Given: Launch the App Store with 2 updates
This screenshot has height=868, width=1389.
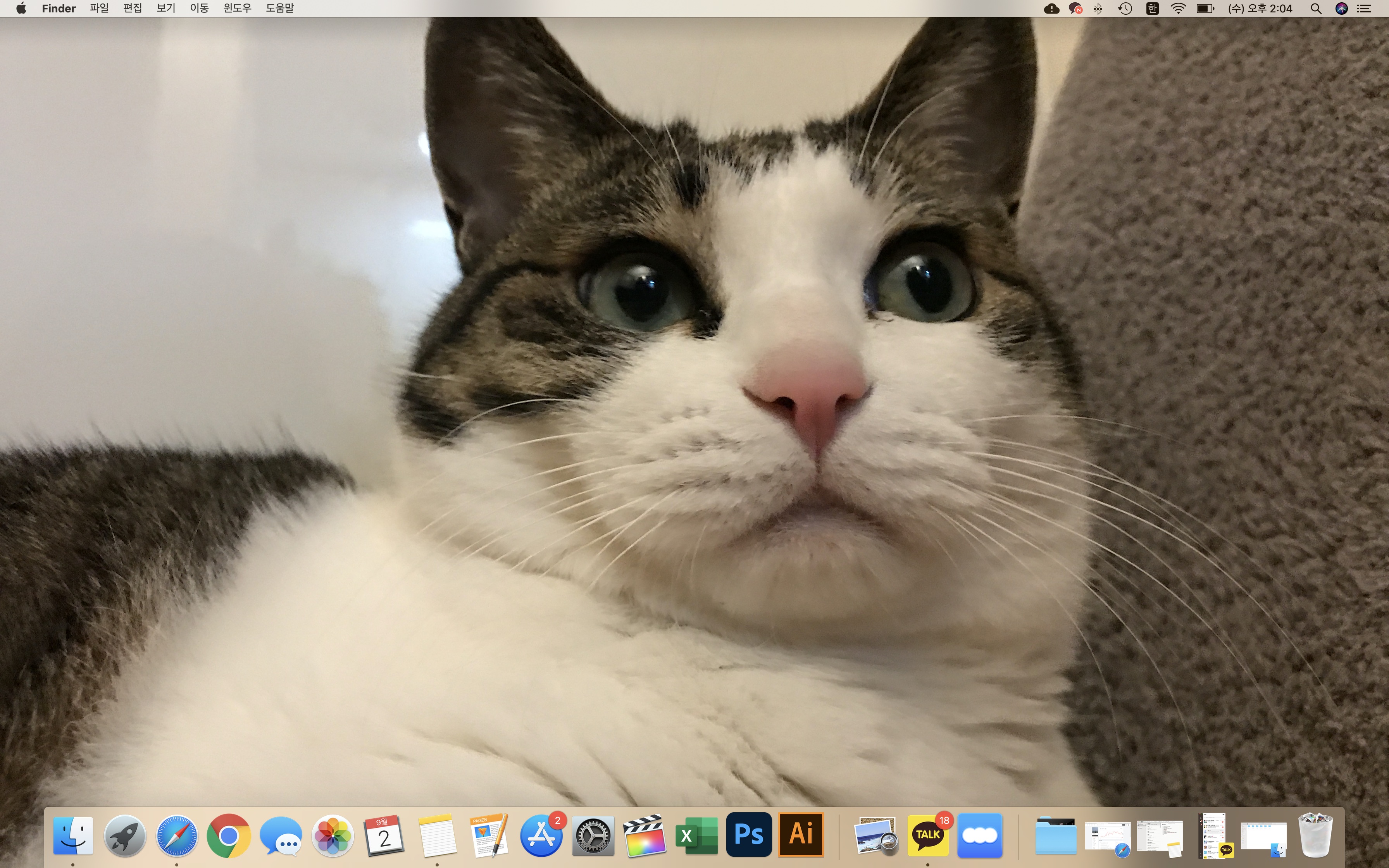Looking at the screenshot, I should (541, 836).
